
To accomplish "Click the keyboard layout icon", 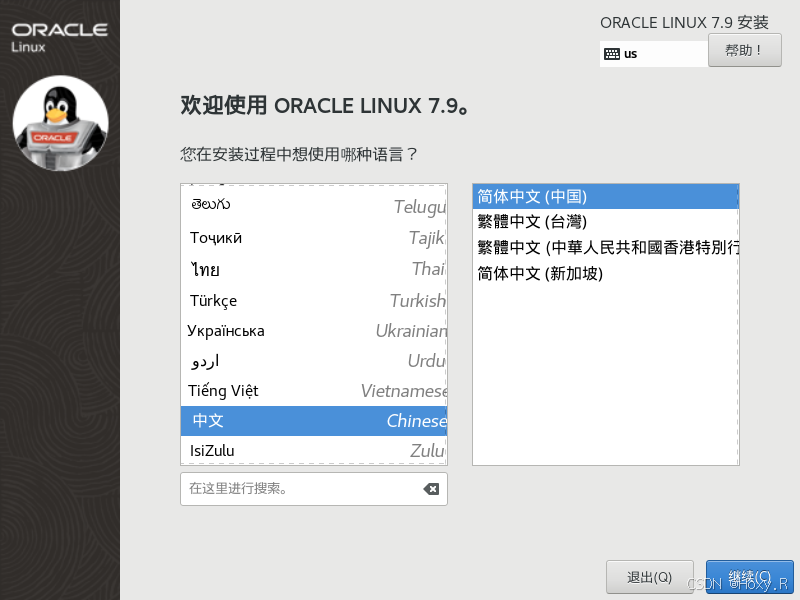I will point(611,54).
